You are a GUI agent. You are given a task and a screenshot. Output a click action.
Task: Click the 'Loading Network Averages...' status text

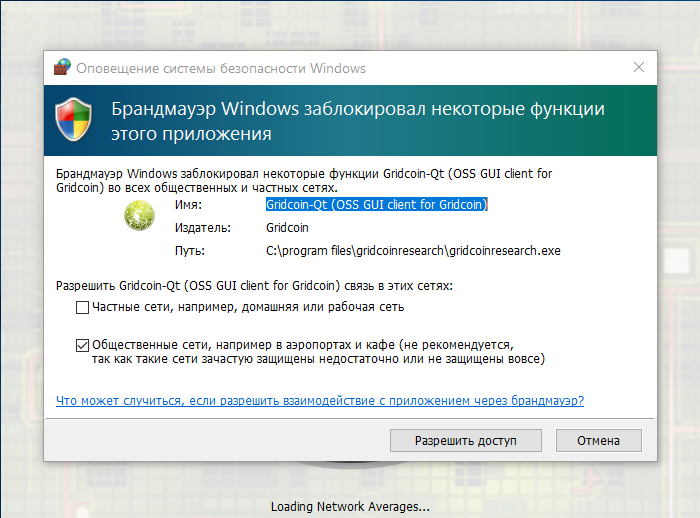click(350, 506)
